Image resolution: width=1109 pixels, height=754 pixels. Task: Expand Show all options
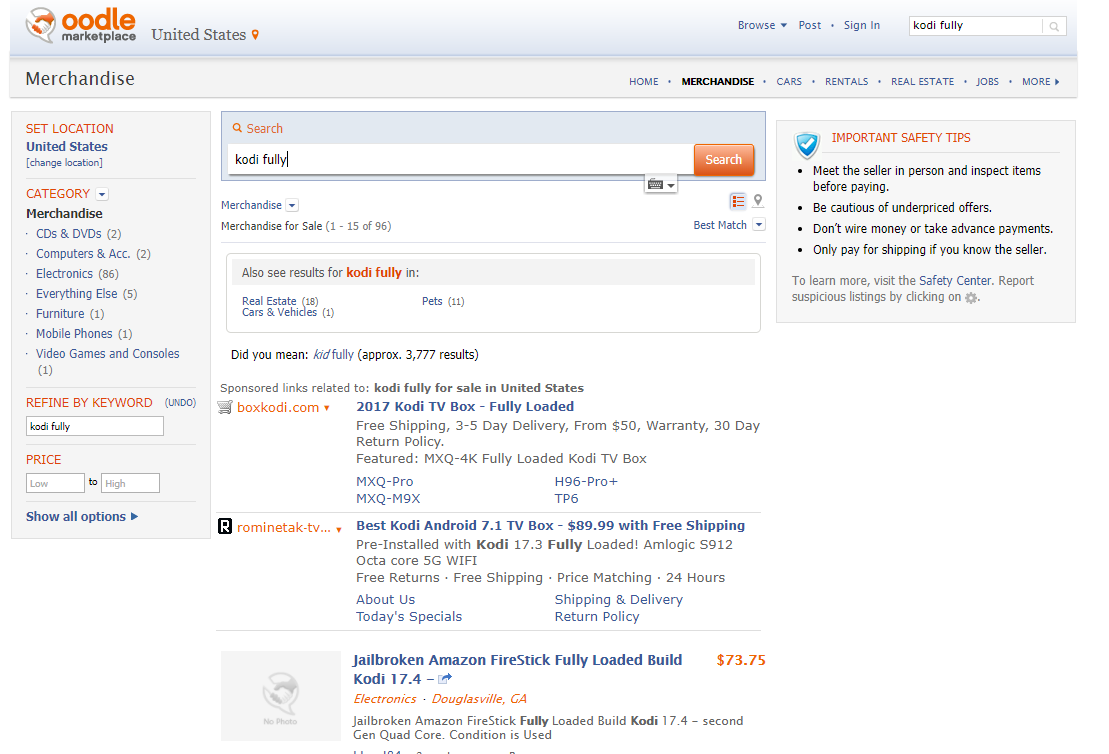point(82,516)
